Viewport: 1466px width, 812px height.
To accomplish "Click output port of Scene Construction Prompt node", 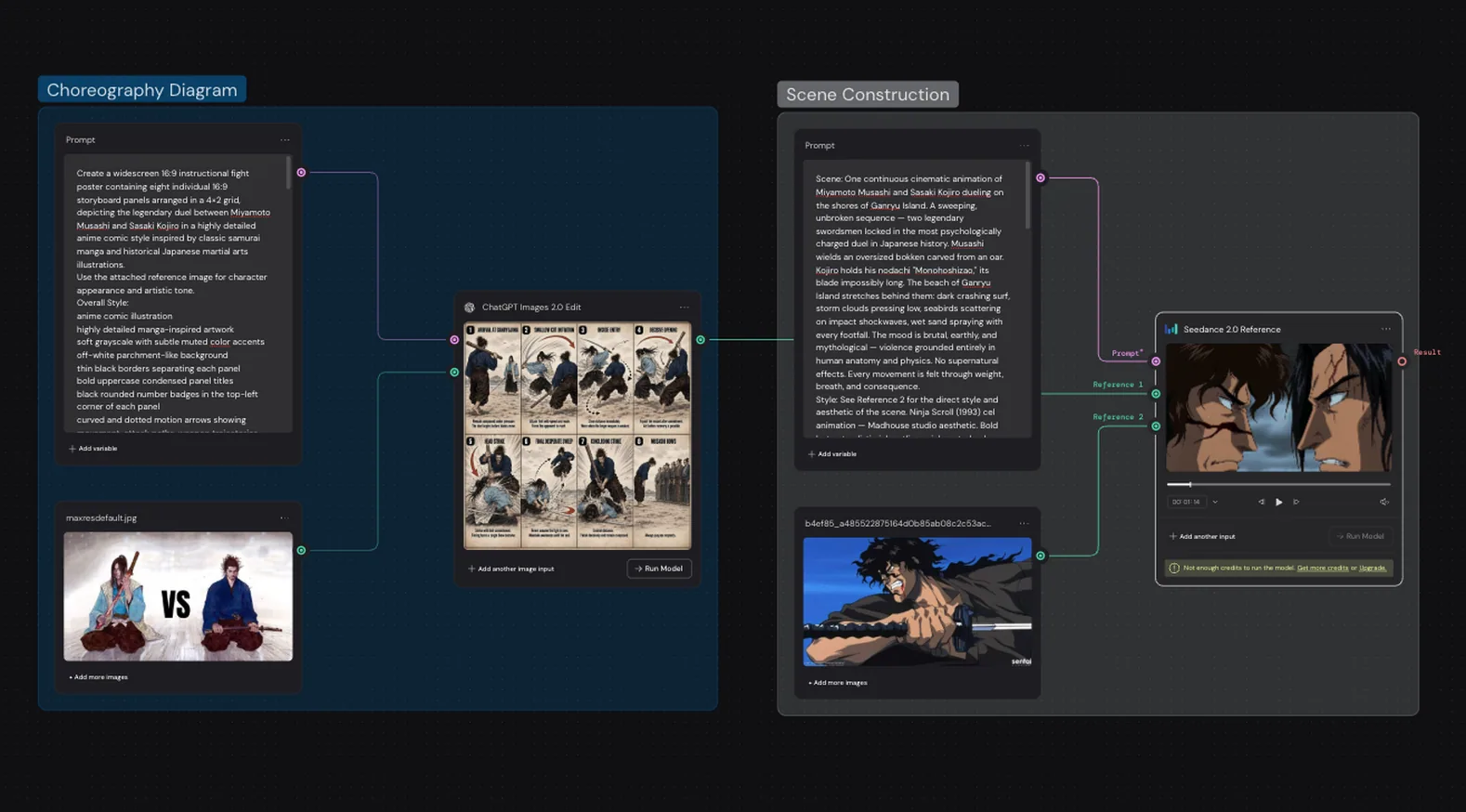I will tap(1041, 178).
